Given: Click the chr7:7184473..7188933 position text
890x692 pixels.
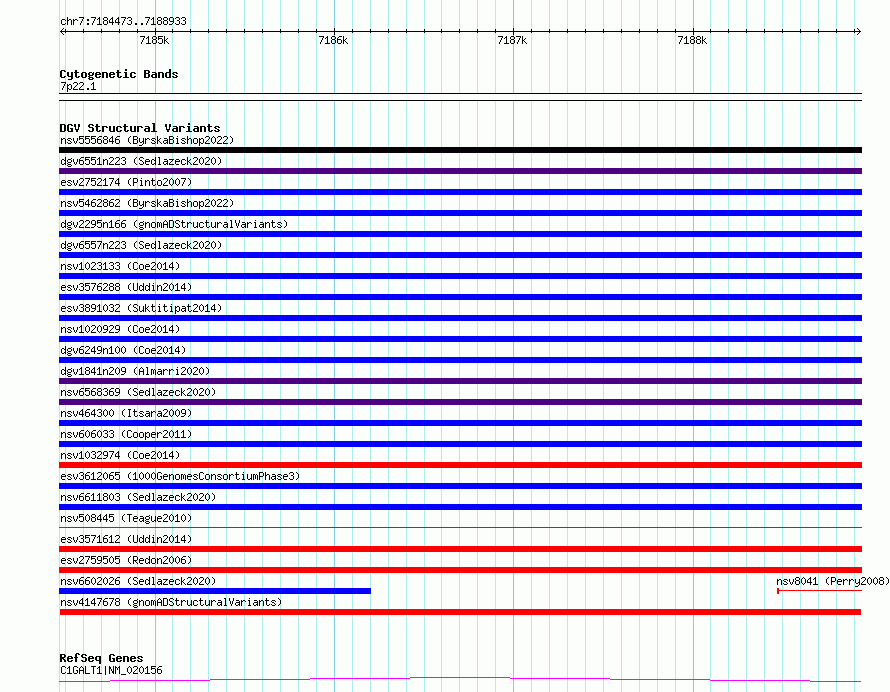Looking at the screenshot, I should 123,21.
